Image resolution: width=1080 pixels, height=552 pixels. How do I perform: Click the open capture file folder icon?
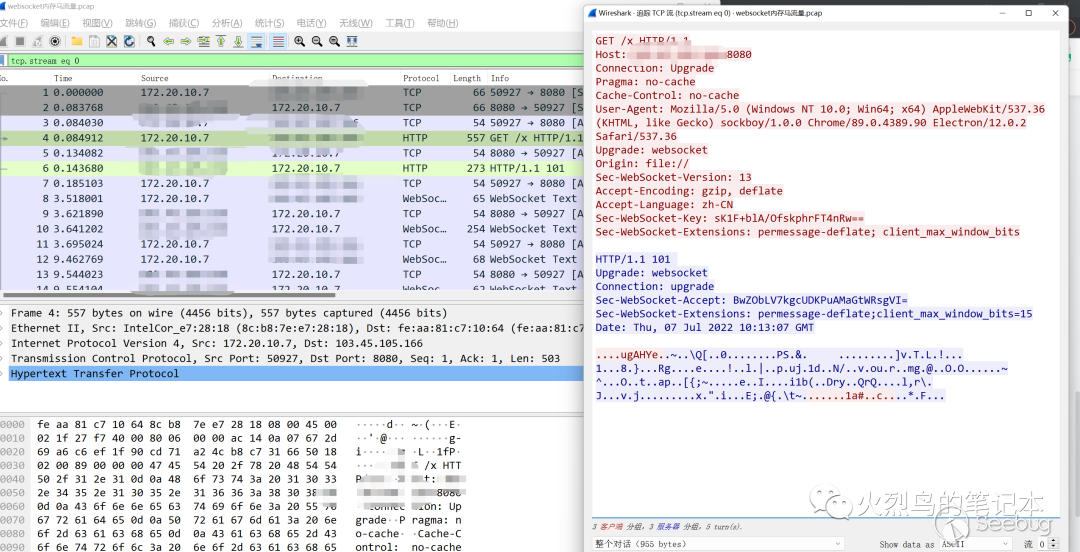76,41
